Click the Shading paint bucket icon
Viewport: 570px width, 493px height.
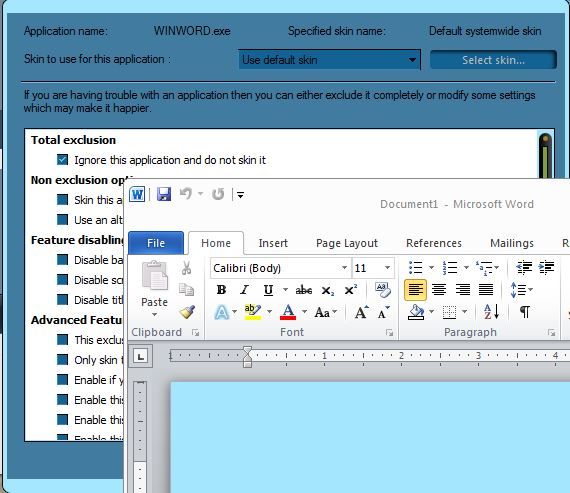coord(416,312)
